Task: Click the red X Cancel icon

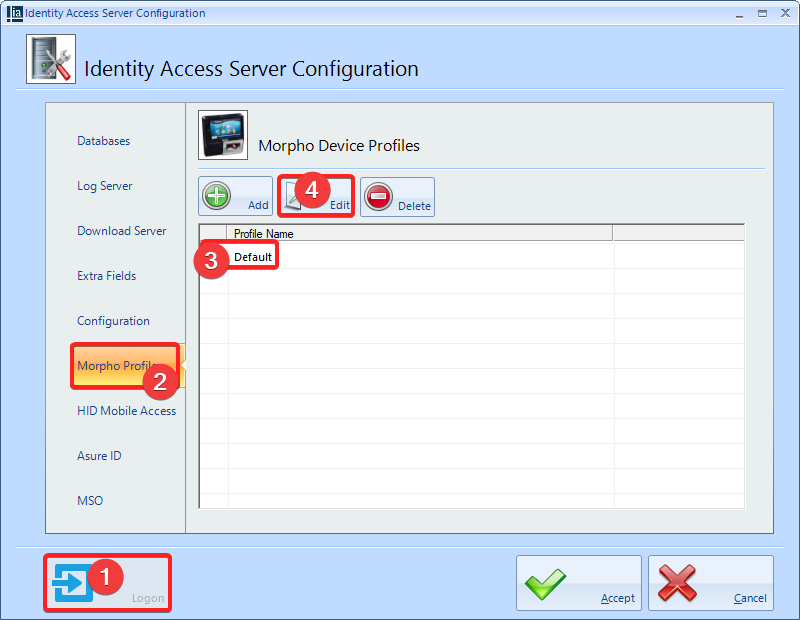Action: [677, 583]
